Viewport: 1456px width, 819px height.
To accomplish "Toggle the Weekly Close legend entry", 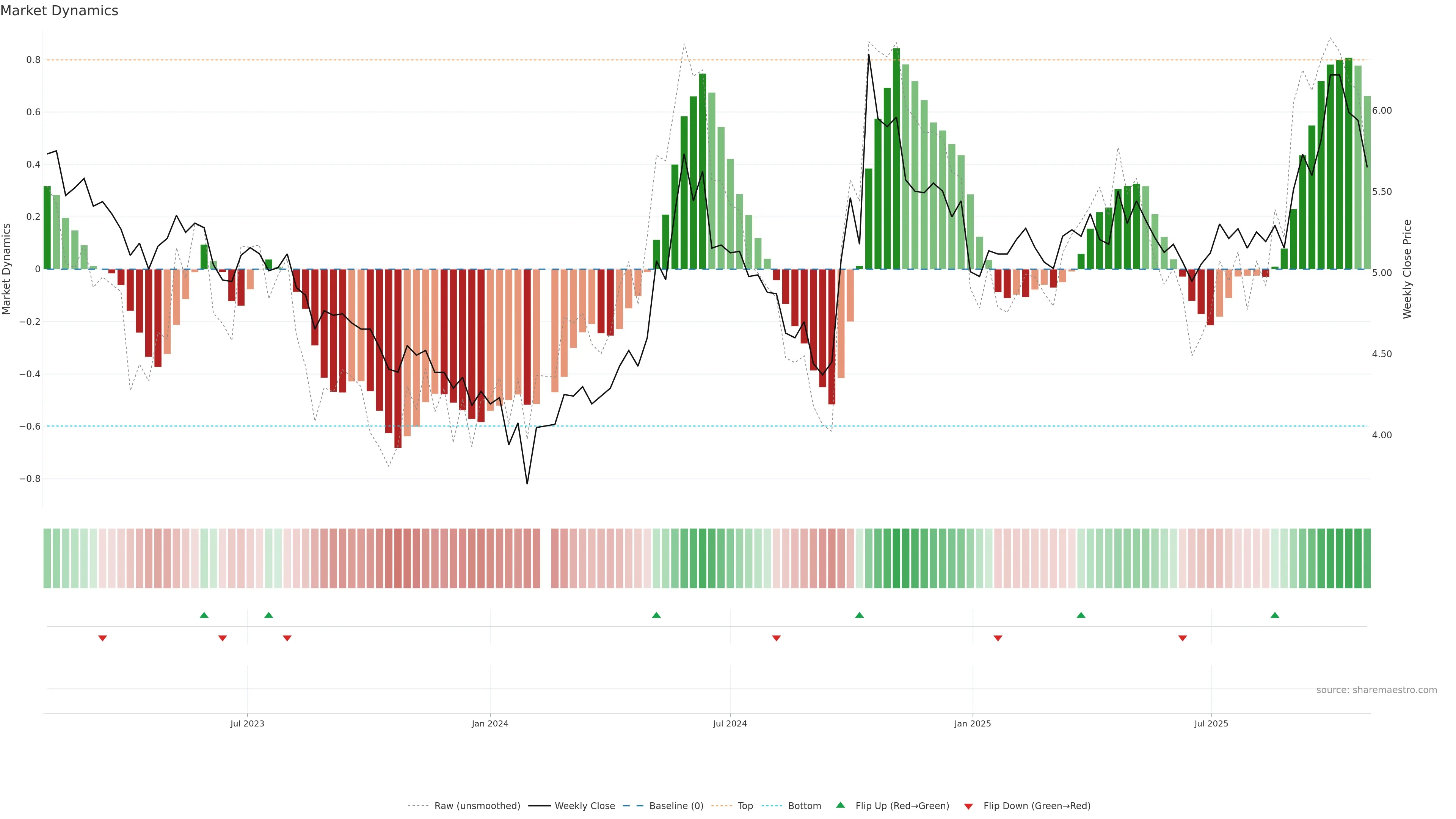I will (584, 806).
